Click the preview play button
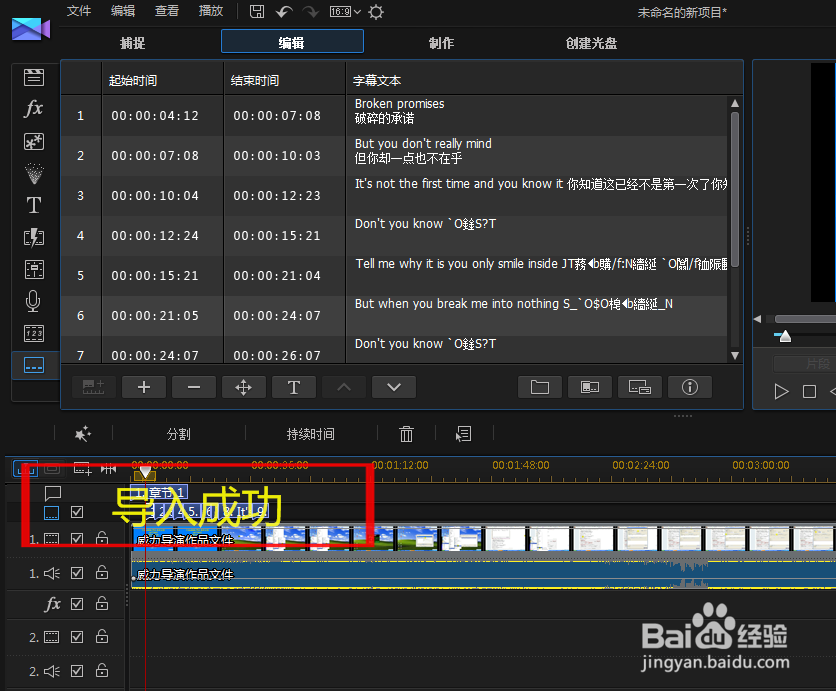 pyautogui.click(x=781, y=392)
